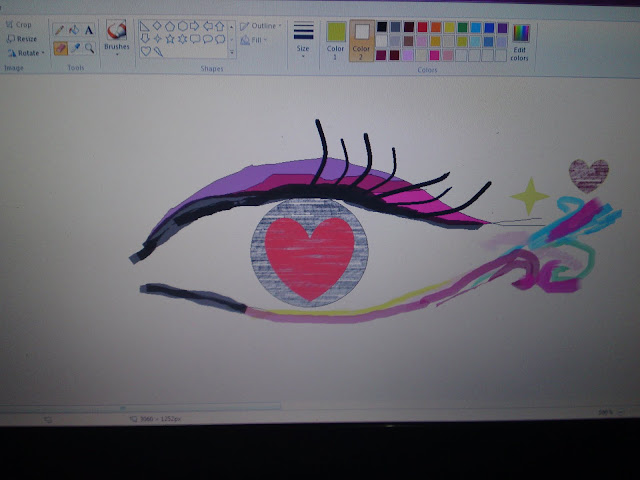Activate the Color 2 selector

tap(361, 41)
